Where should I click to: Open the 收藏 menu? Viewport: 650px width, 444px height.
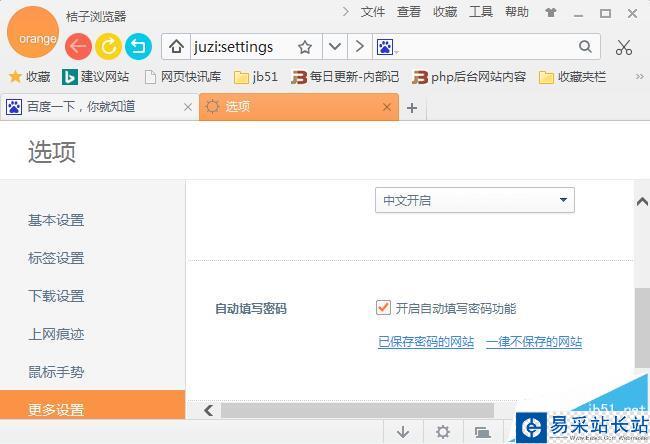click(x=445, y=12)
